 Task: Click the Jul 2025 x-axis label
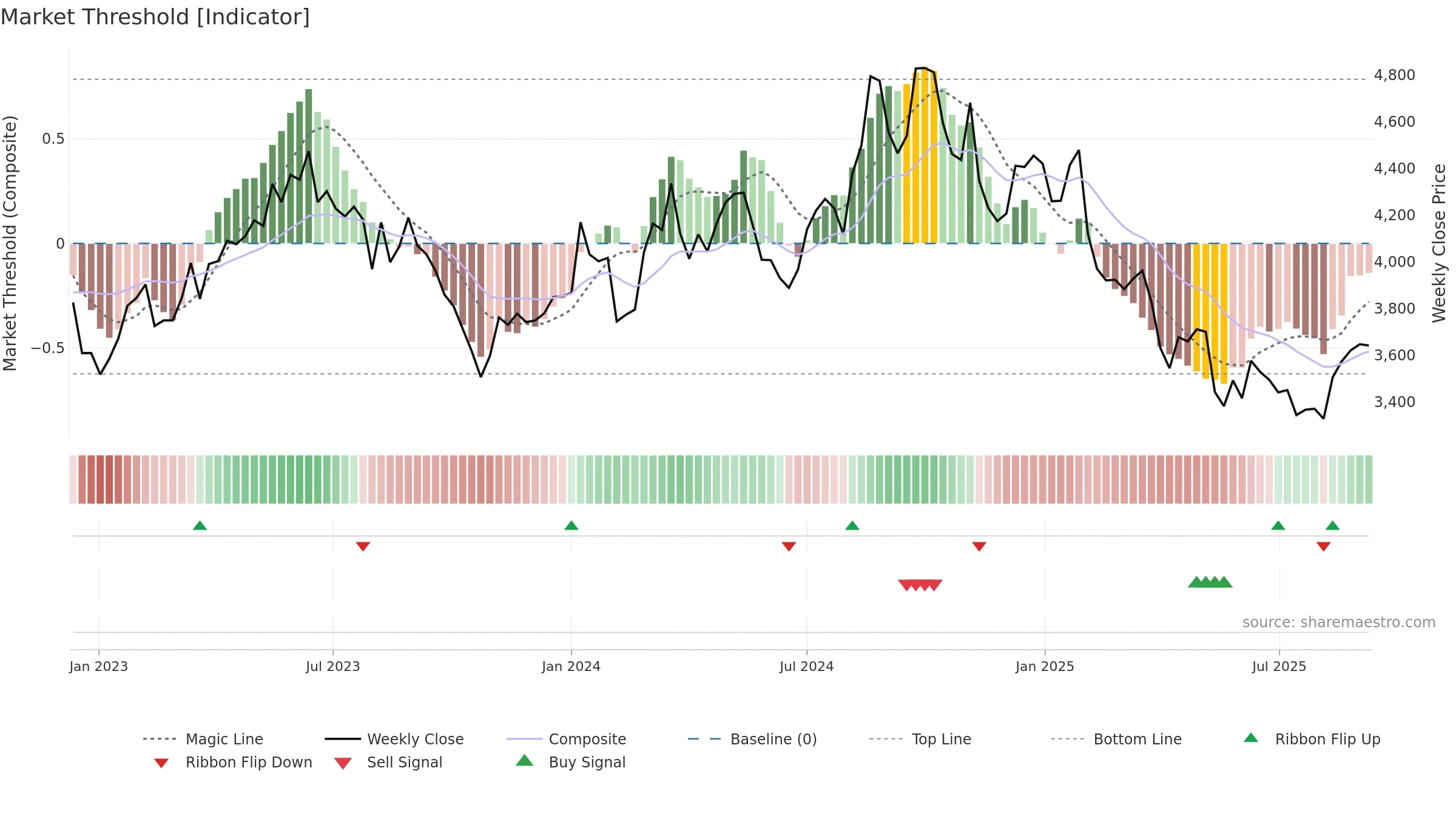[x=1279, y=667]
